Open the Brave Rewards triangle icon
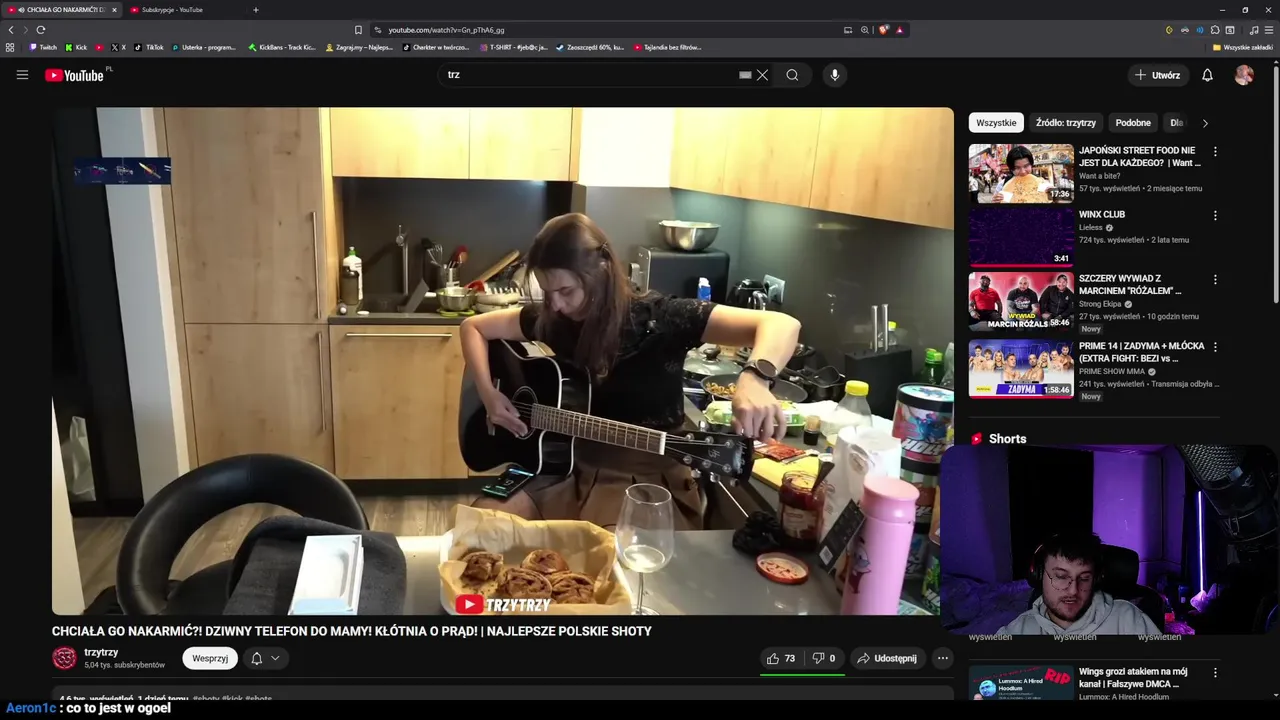Screen dimensions: 1280x720 click(x=900, y=30)
